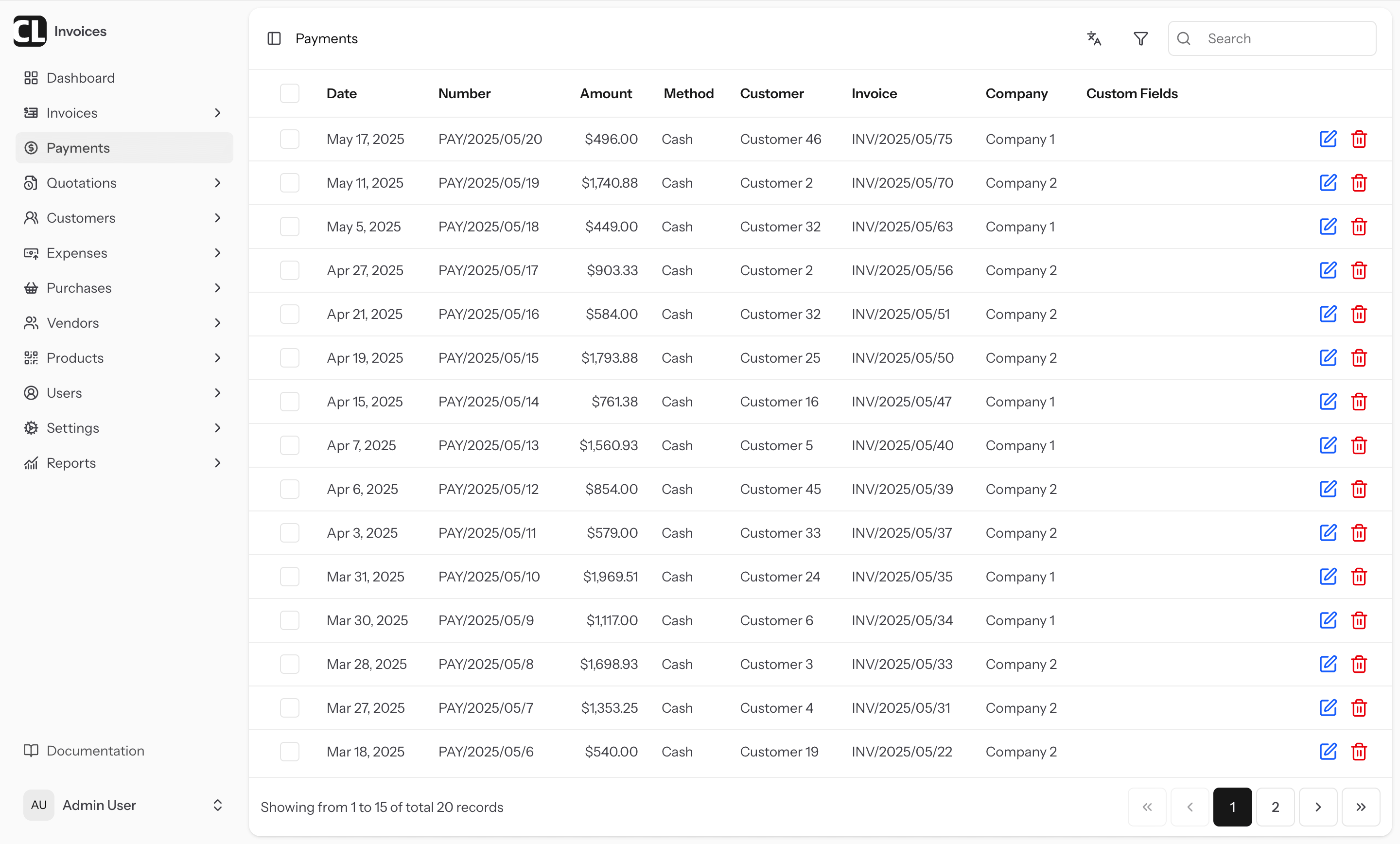Image resolution: width=1400 pixels, height=844 pixels.
Task: Delete payment PAY/2025/05/18
Action: pos(1359,226)
